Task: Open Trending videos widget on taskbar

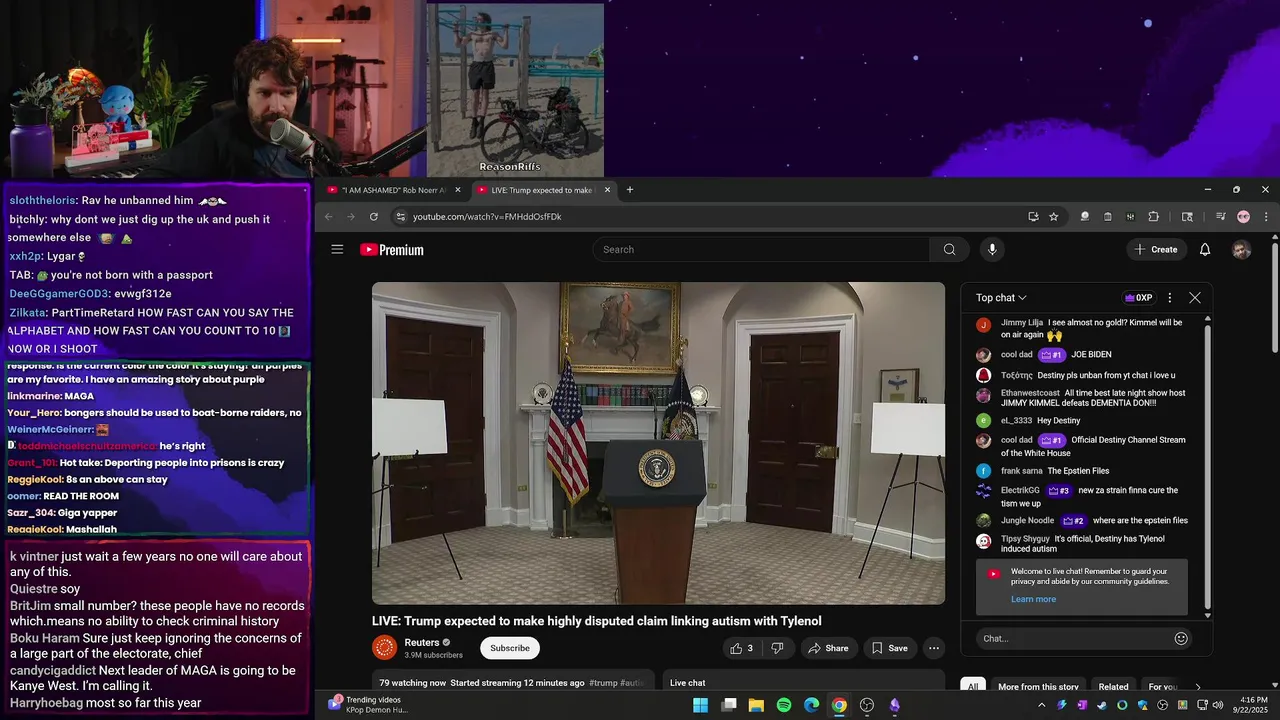Action: [x=368, y=705]
